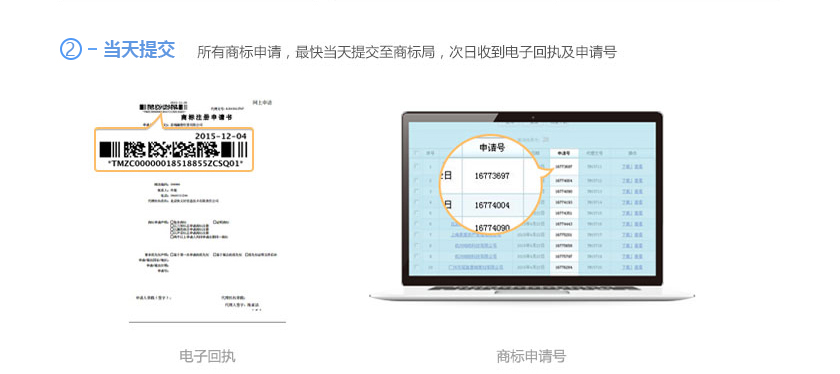Click the highlighted 申请号 column header
Image resolution: width=840 pixels, height=374 pixels.
click(564, 153)
